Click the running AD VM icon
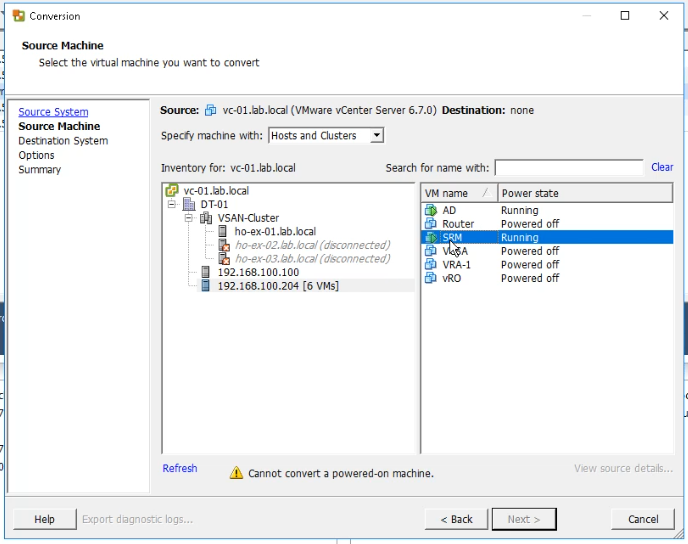This screenshot has height=544, width=688. point(431,210)
